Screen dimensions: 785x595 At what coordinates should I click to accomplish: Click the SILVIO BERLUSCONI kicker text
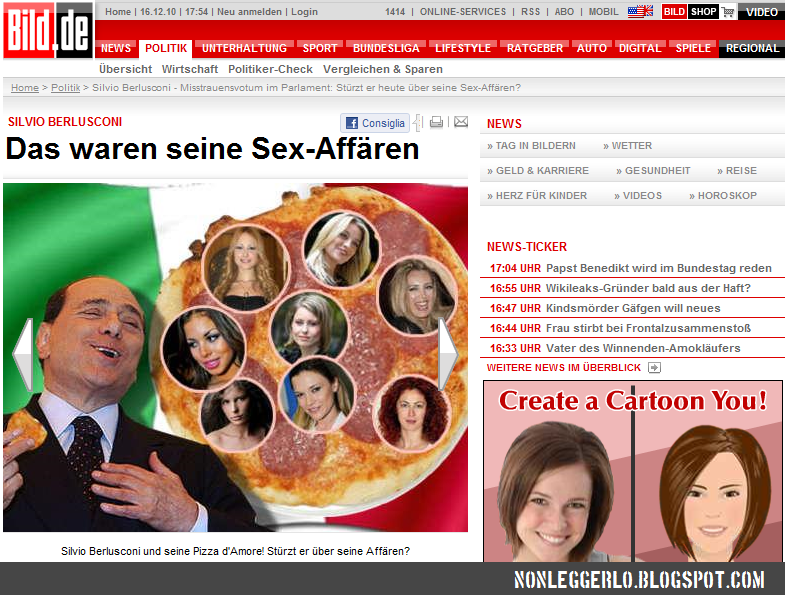pos(65,122)
